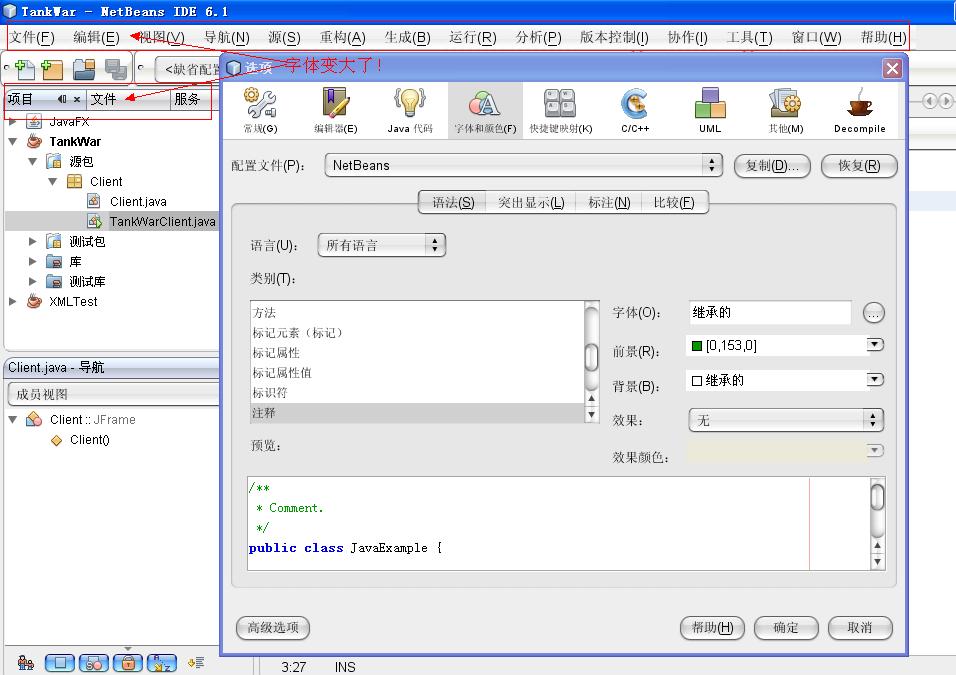The height and width of the screenshot is (675, 956).
Task: Confirm with the 确定 OK button
Action: coord(786,627)
